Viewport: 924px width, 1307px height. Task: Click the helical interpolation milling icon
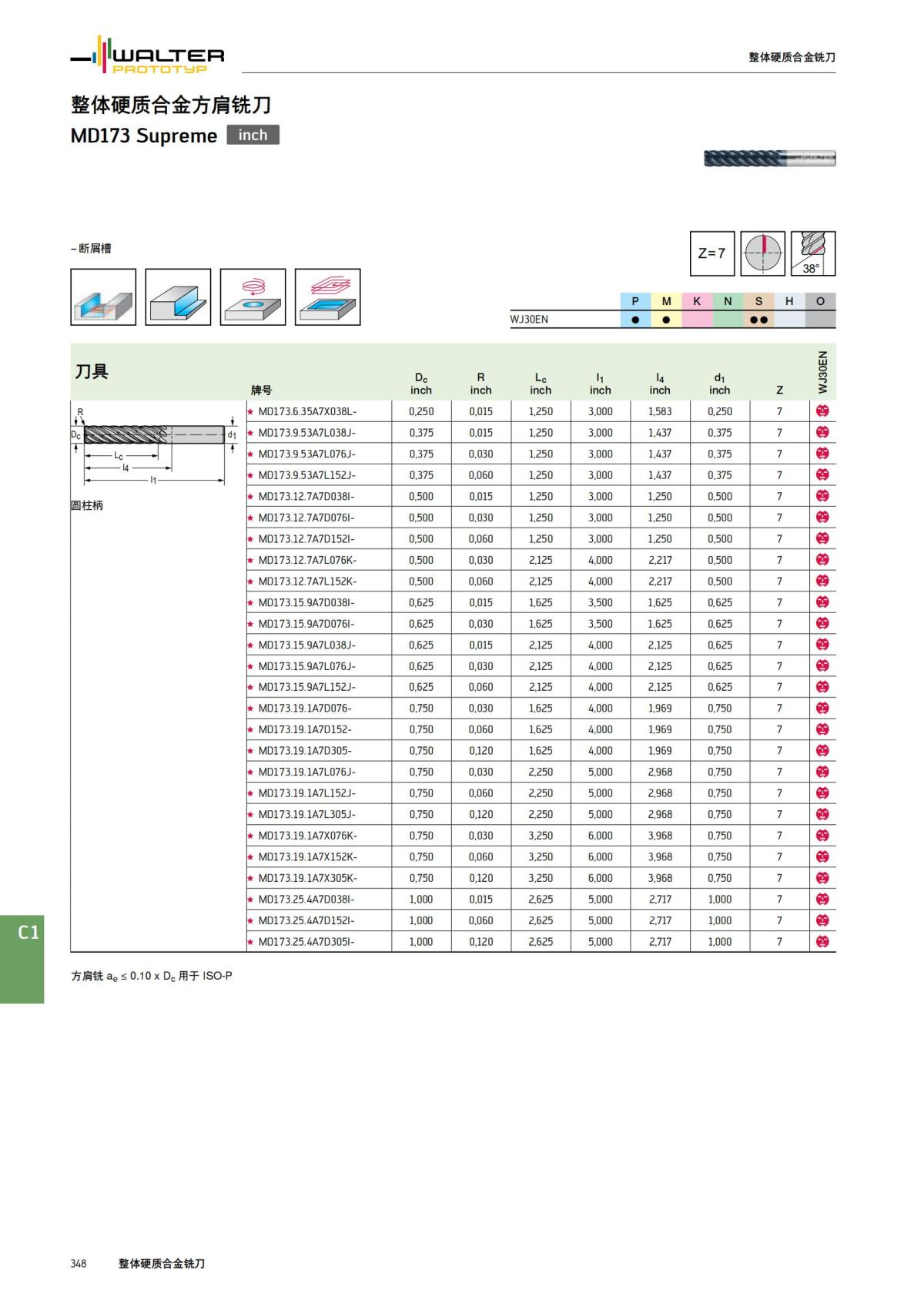pyautogui.click(x=253, y=297)
